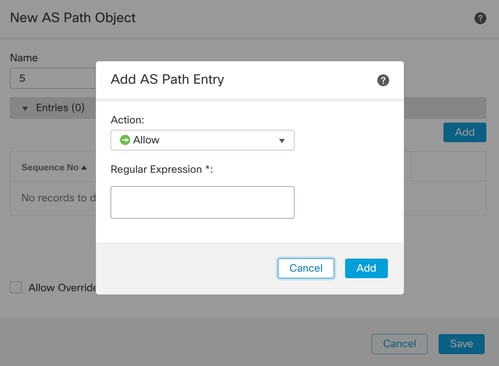The height and width of the screenshot is (366, 499).
Task: Select the No records row
Action: pyautogui.click(x=53, y=198)
